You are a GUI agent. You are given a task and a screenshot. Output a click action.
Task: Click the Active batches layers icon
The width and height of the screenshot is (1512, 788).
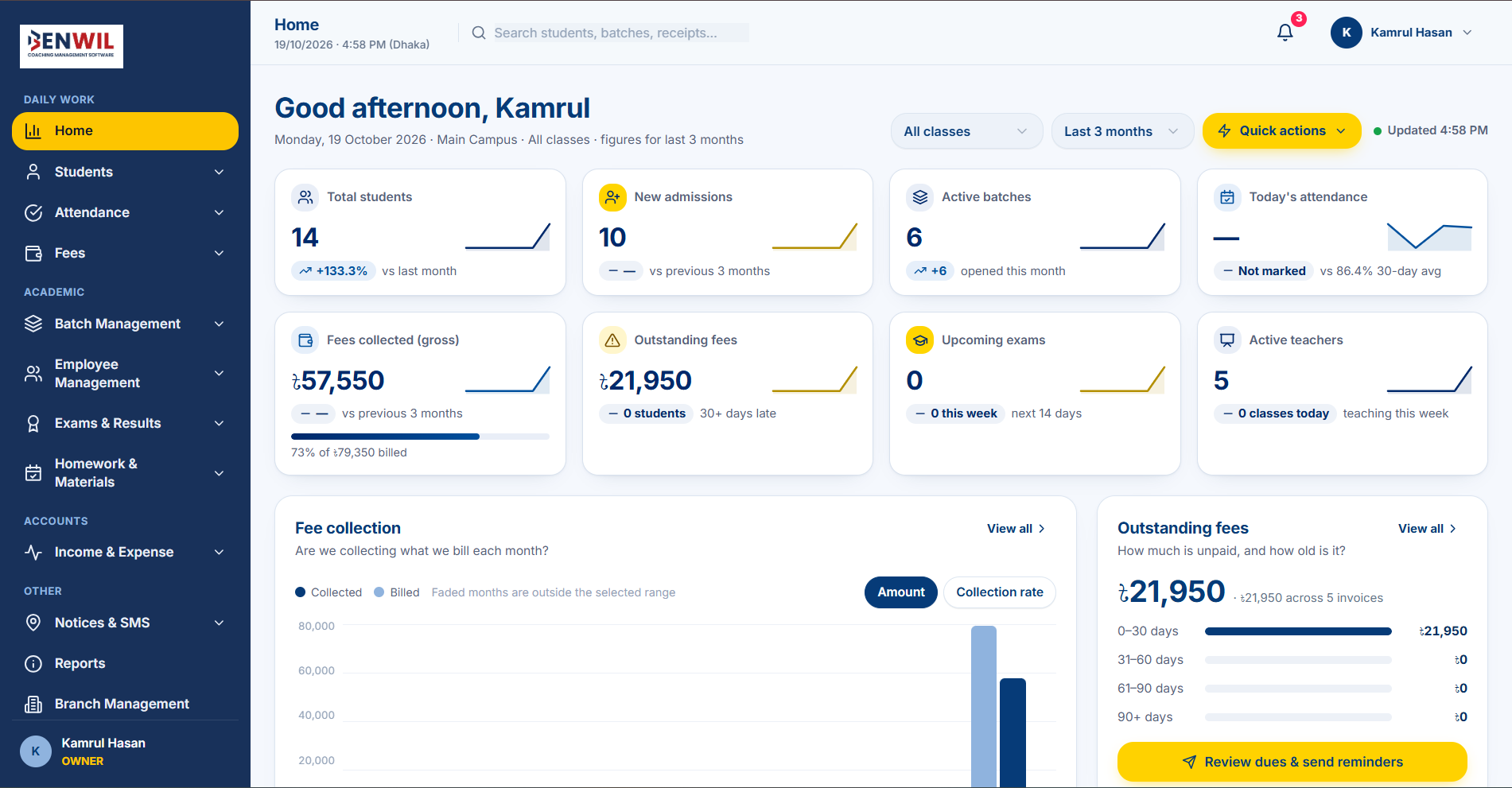(920, 197)
